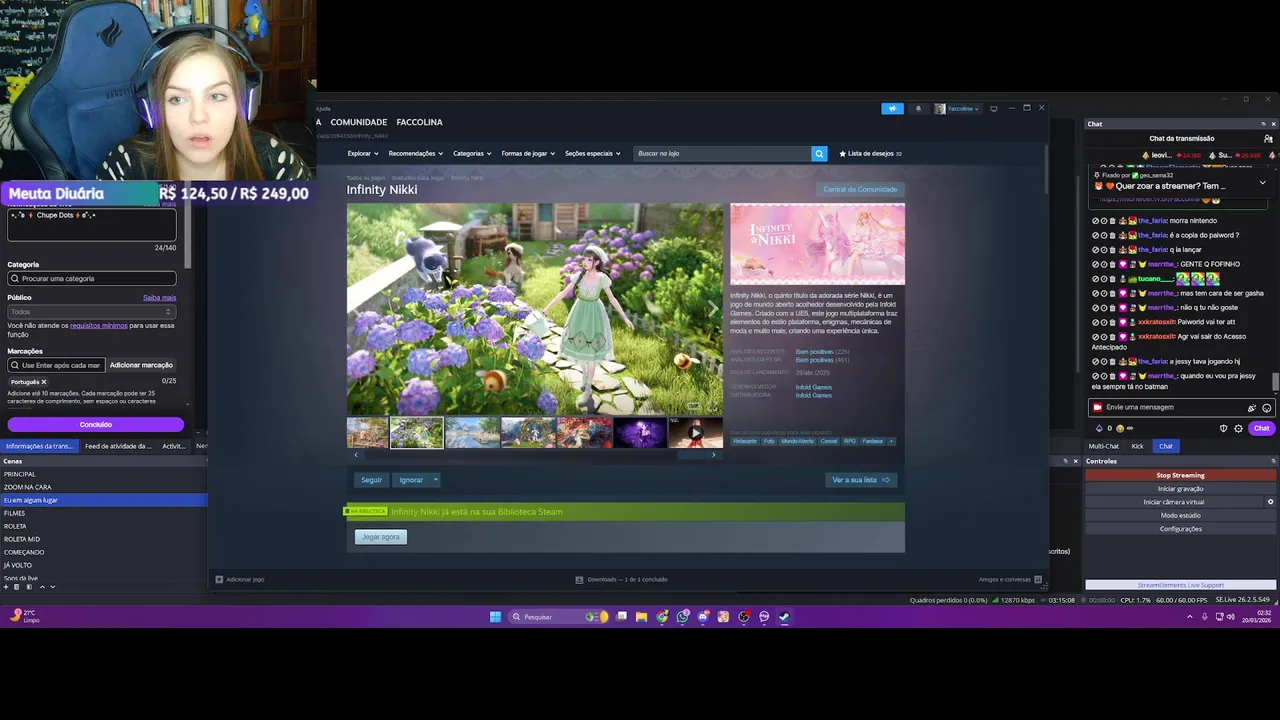
Task: Open Faccolina account dropdown in Steam
Action: [957, 108]
